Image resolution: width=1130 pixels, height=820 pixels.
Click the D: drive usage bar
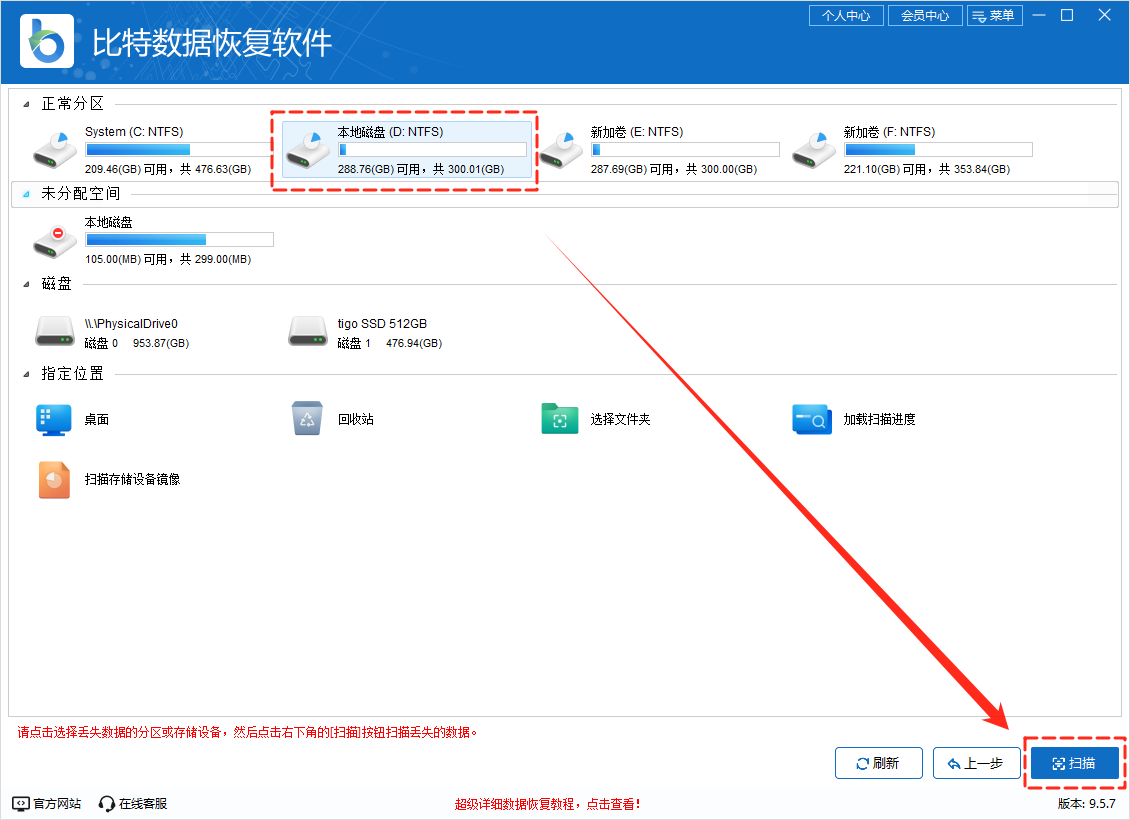pyautogui.click(x=432, y=150)
